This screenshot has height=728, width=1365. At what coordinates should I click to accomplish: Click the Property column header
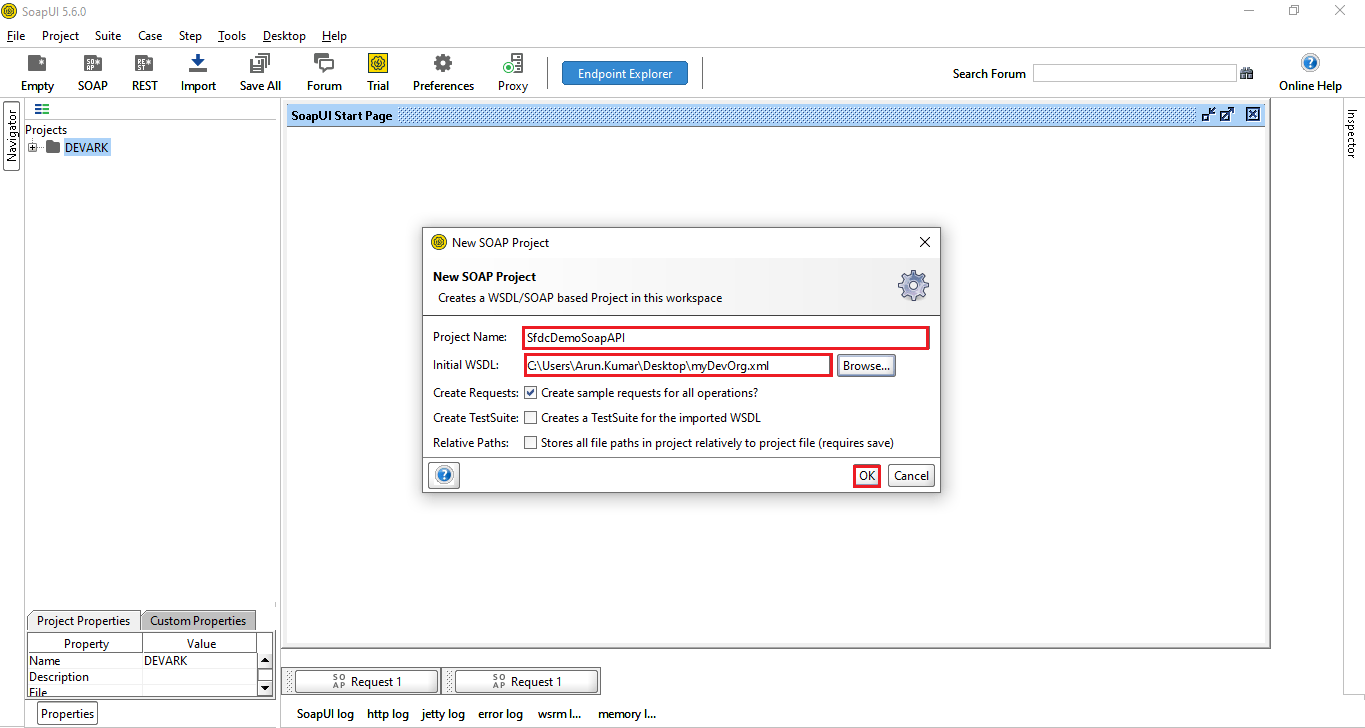tap(86, 644)
